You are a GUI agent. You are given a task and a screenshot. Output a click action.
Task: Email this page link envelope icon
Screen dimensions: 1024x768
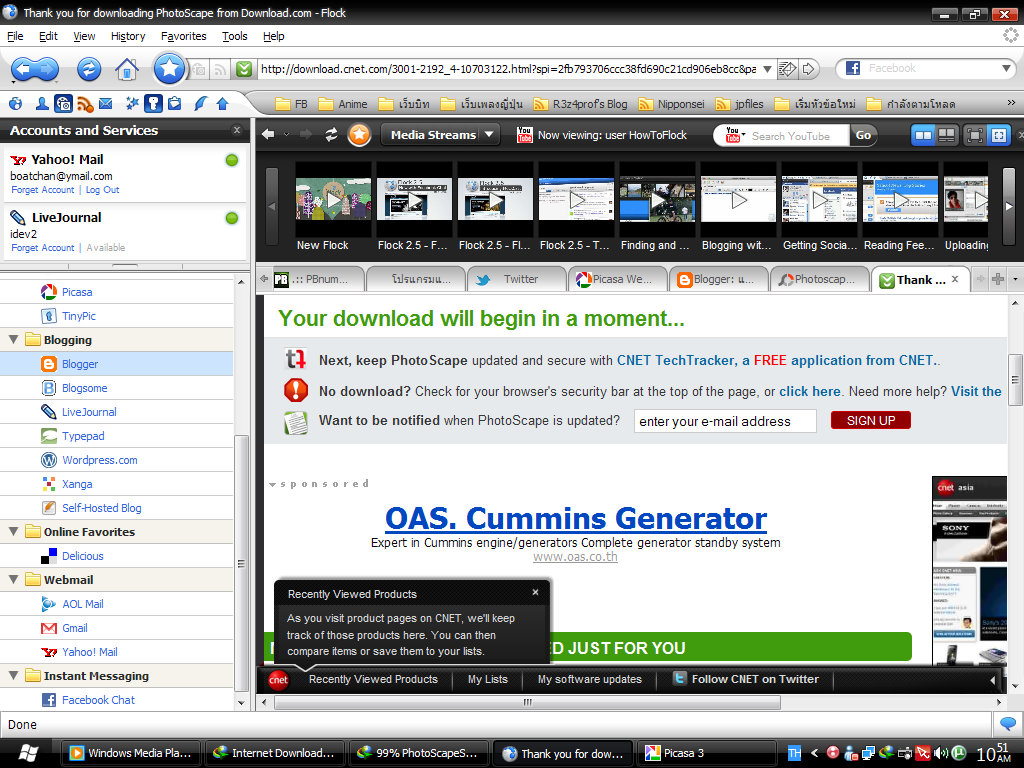pyautogui.click(x=787, y=69)
